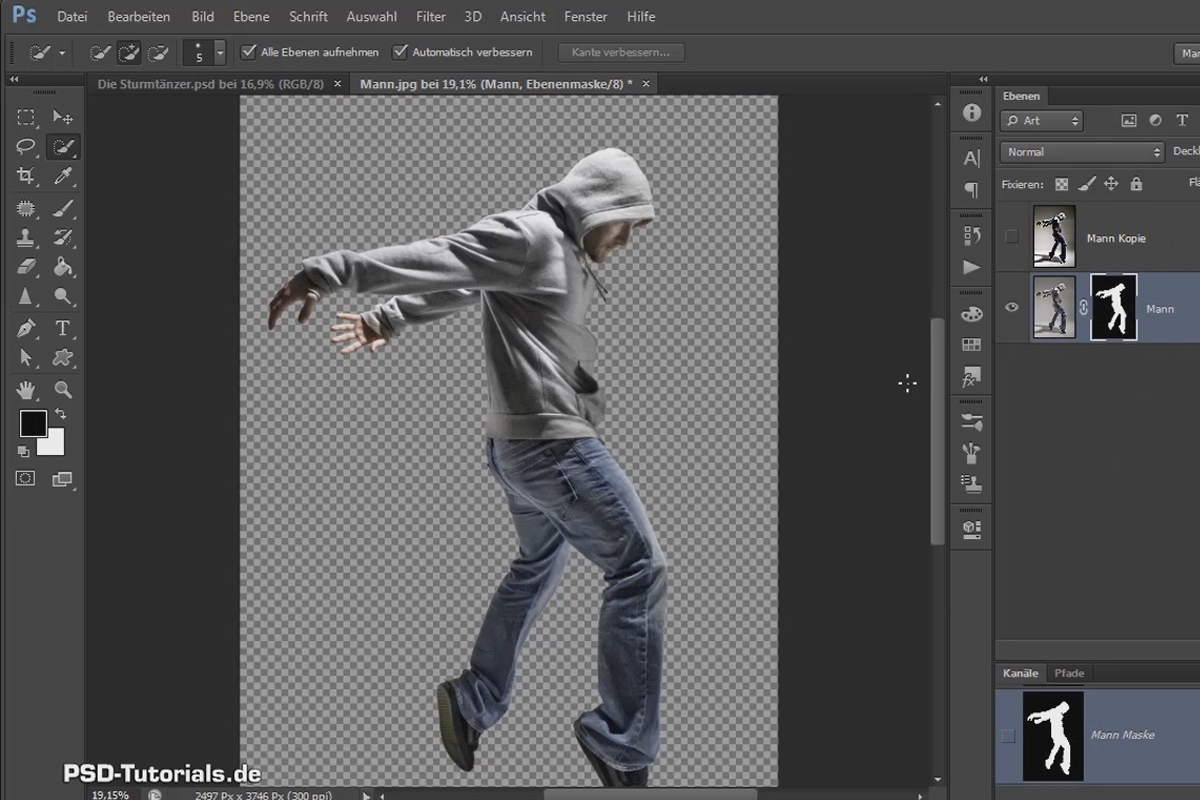This screenshot has height=800, width=1200.
Task: Expand the icon panel dock with double-arrow
Action: point(983,79)
